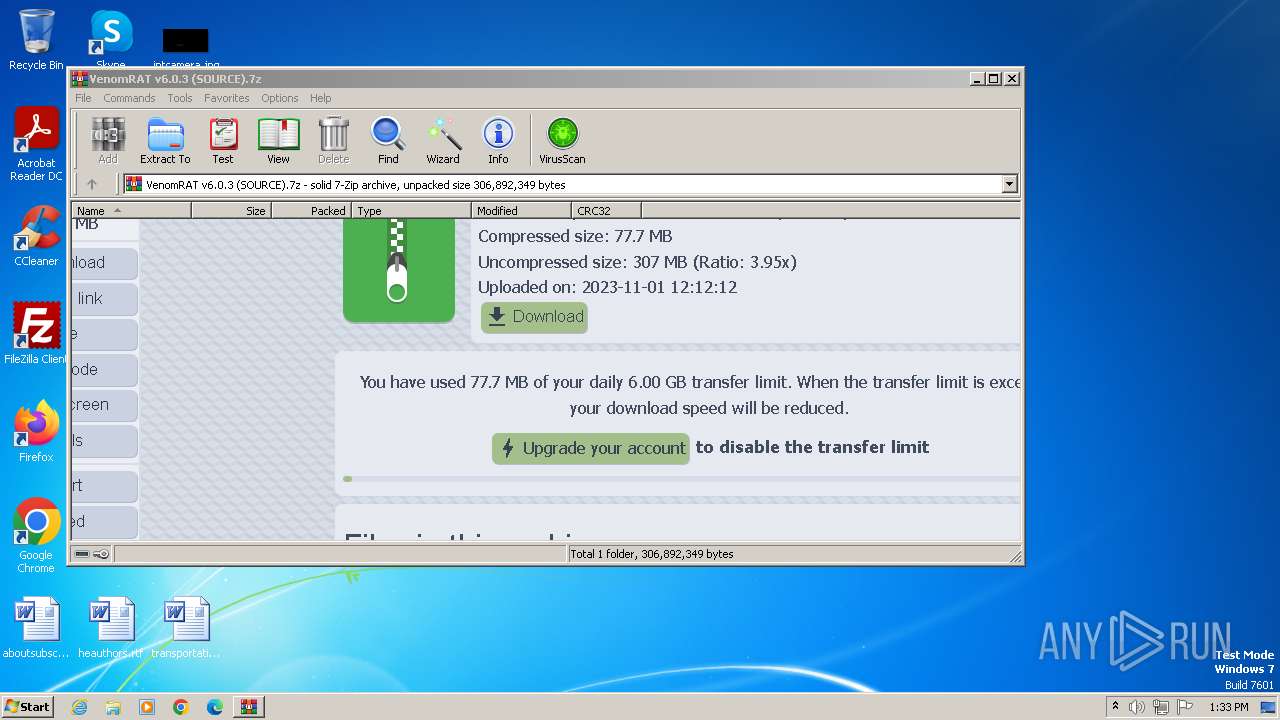Click the green Download button
Viewport: 1280px width, 720px height.
(534, 317)
